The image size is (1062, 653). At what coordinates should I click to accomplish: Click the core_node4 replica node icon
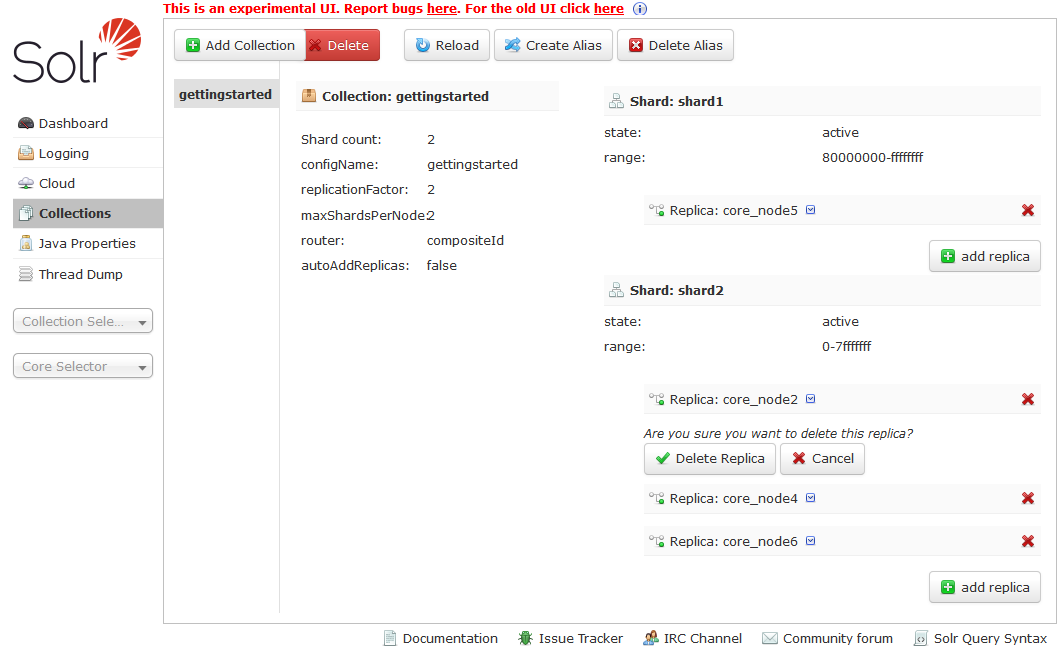tap(656, 498)
